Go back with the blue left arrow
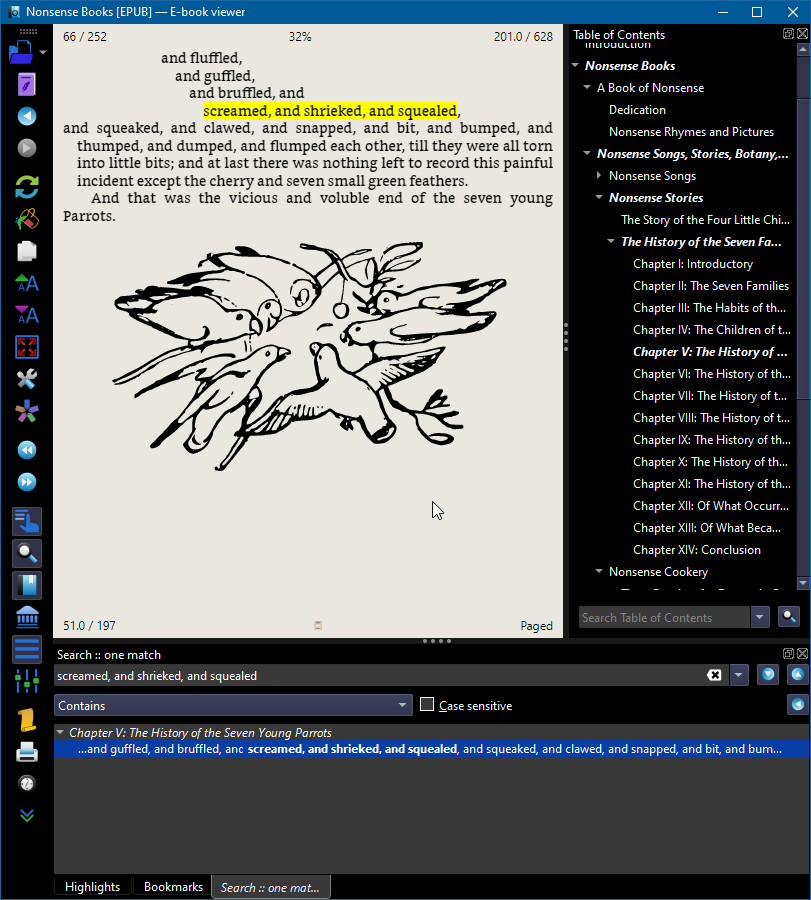This screenshot has height=900, width=811. 26,116
